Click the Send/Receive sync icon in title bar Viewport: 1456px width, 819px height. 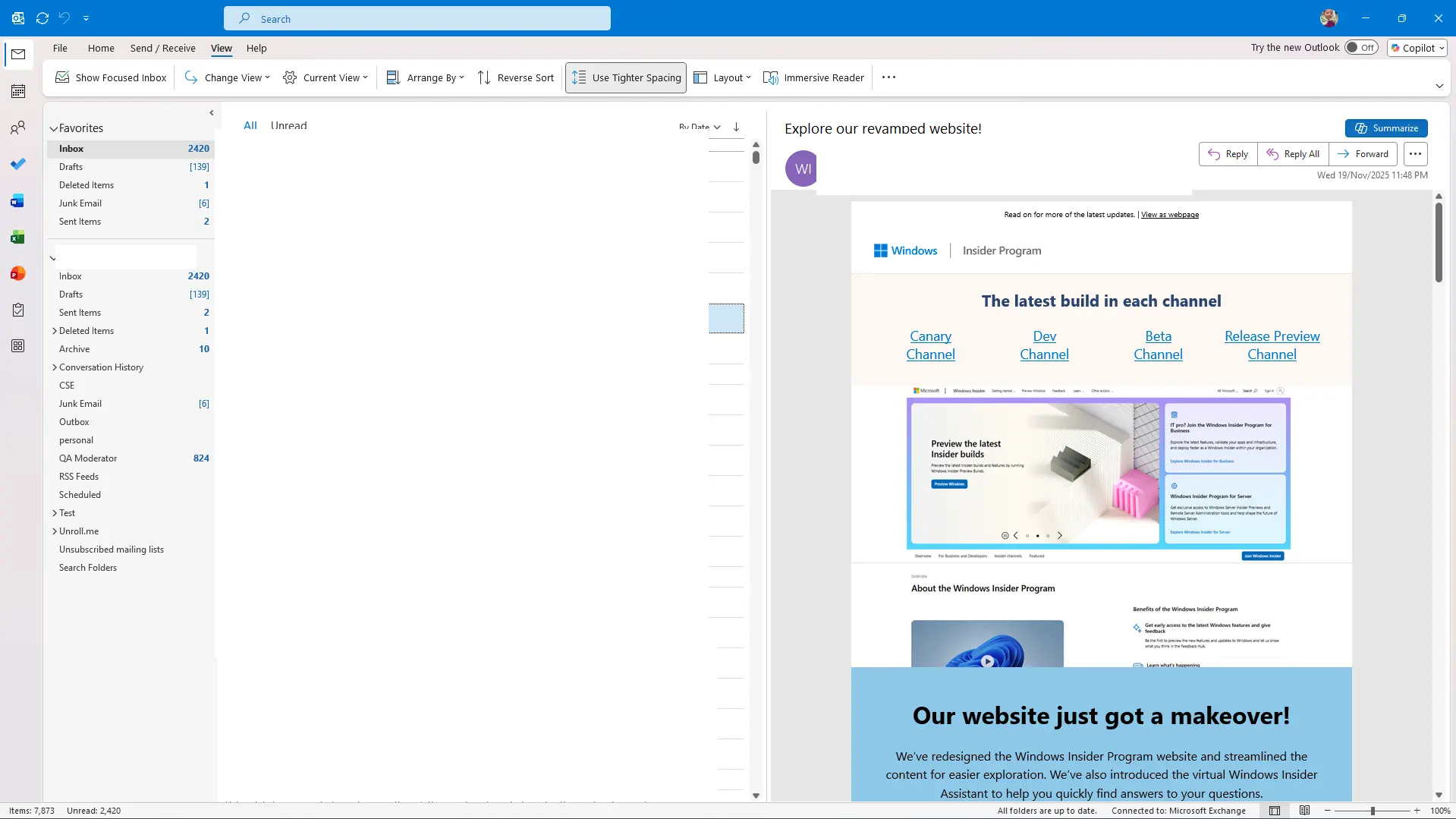[x=42, y=18]
